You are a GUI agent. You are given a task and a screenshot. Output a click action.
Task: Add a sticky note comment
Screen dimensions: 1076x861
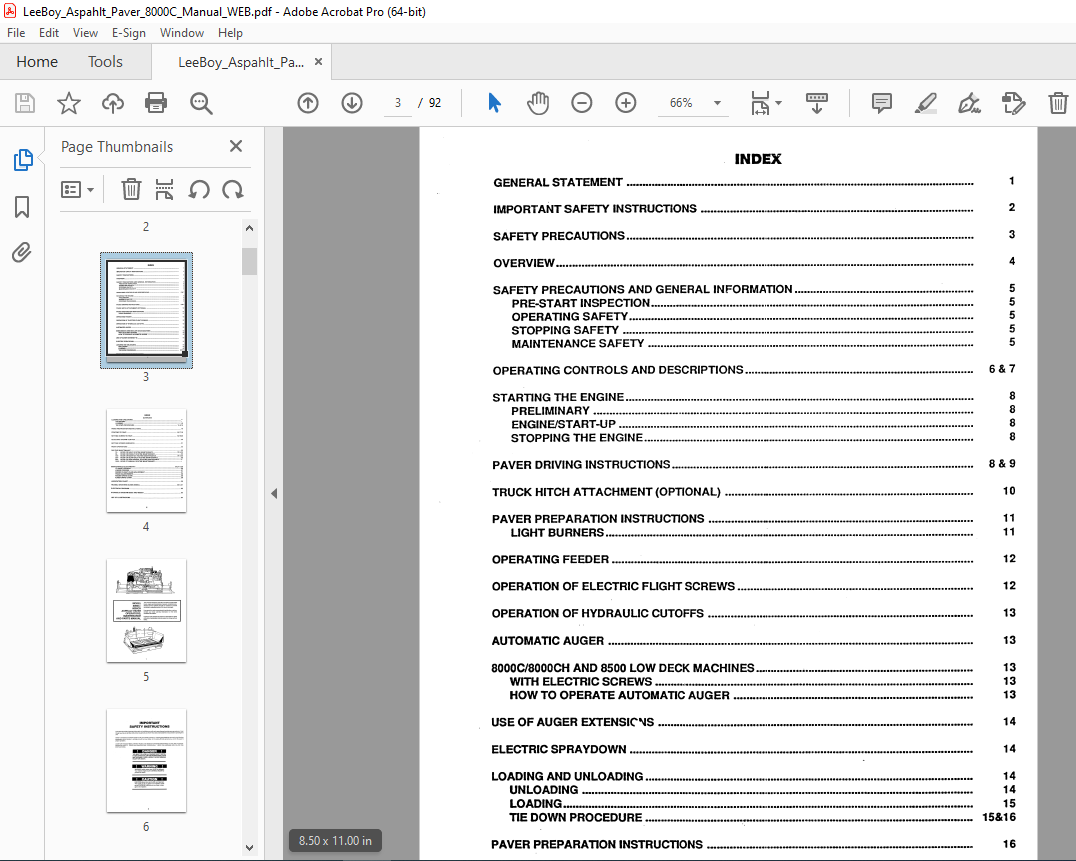pyautogui.click(x=881, y=103)
